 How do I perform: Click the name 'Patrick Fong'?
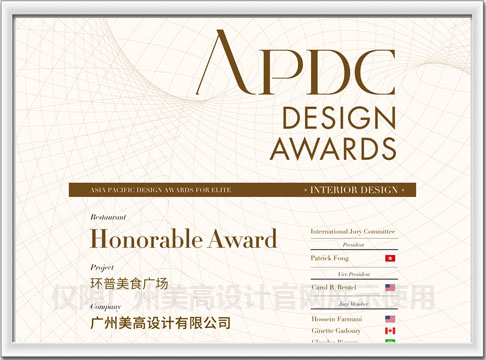tap(330, 258)
